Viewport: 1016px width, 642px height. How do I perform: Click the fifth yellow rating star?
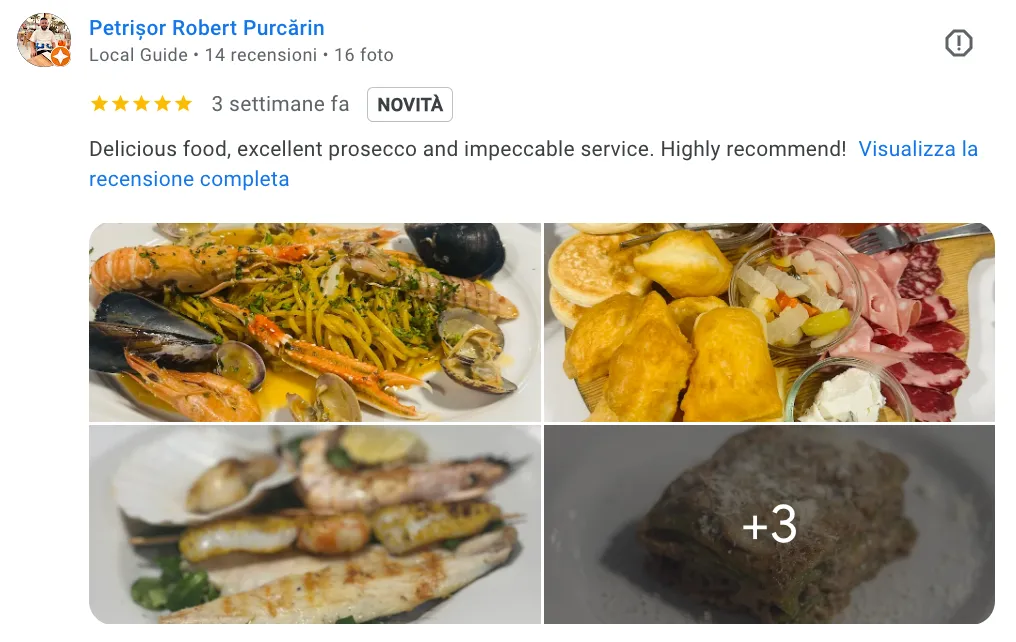[183, 104]
